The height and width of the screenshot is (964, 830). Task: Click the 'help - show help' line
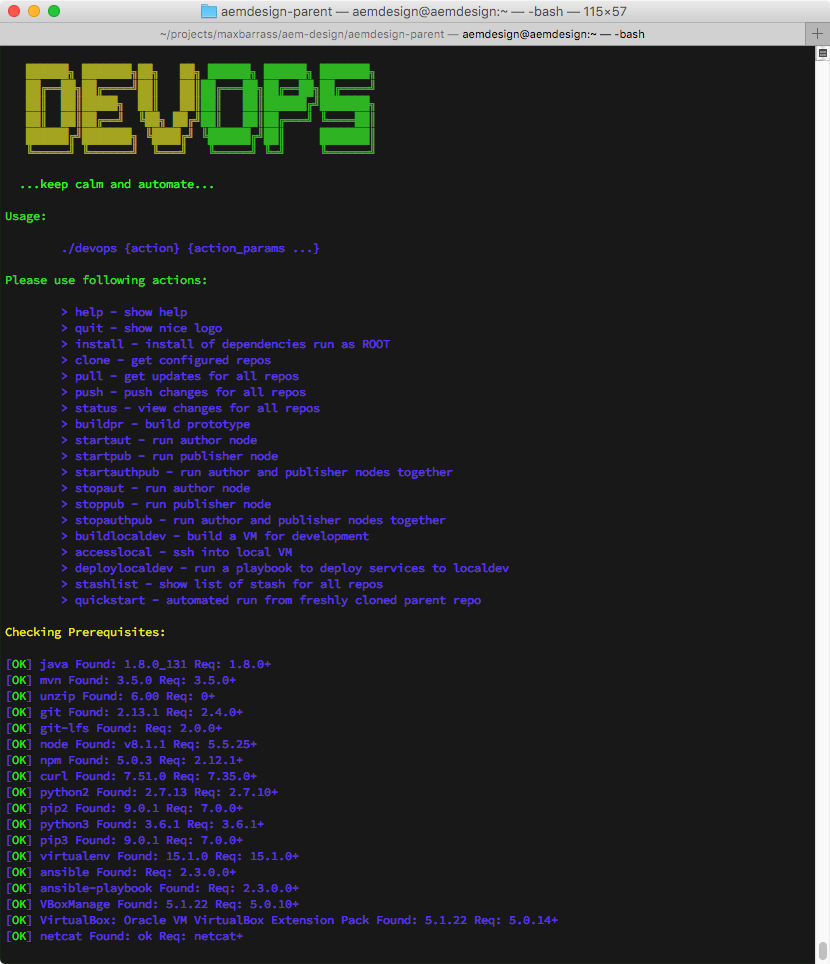(x=124, y=312)
